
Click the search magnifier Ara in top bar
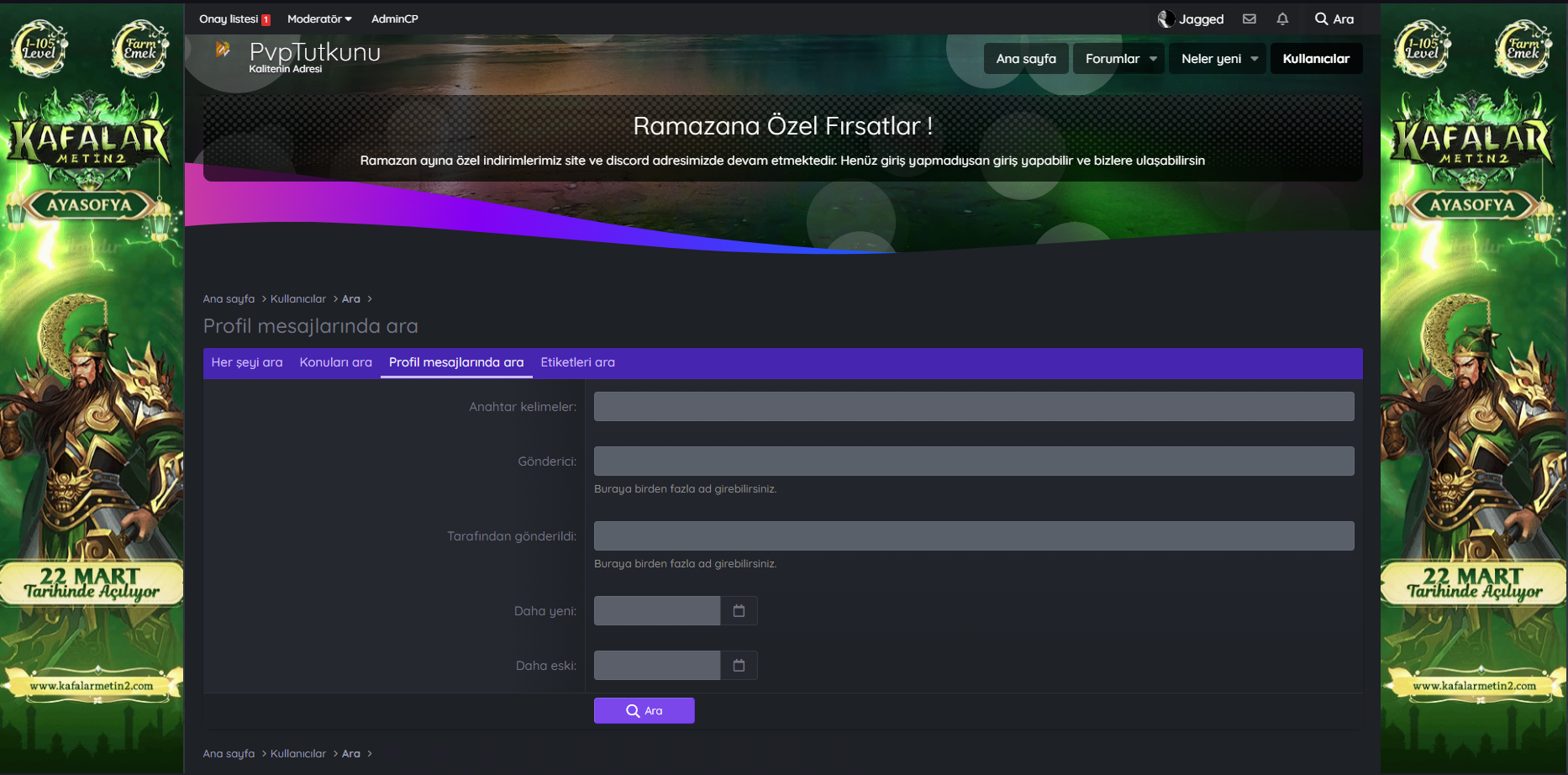[x=1334, y=18]
